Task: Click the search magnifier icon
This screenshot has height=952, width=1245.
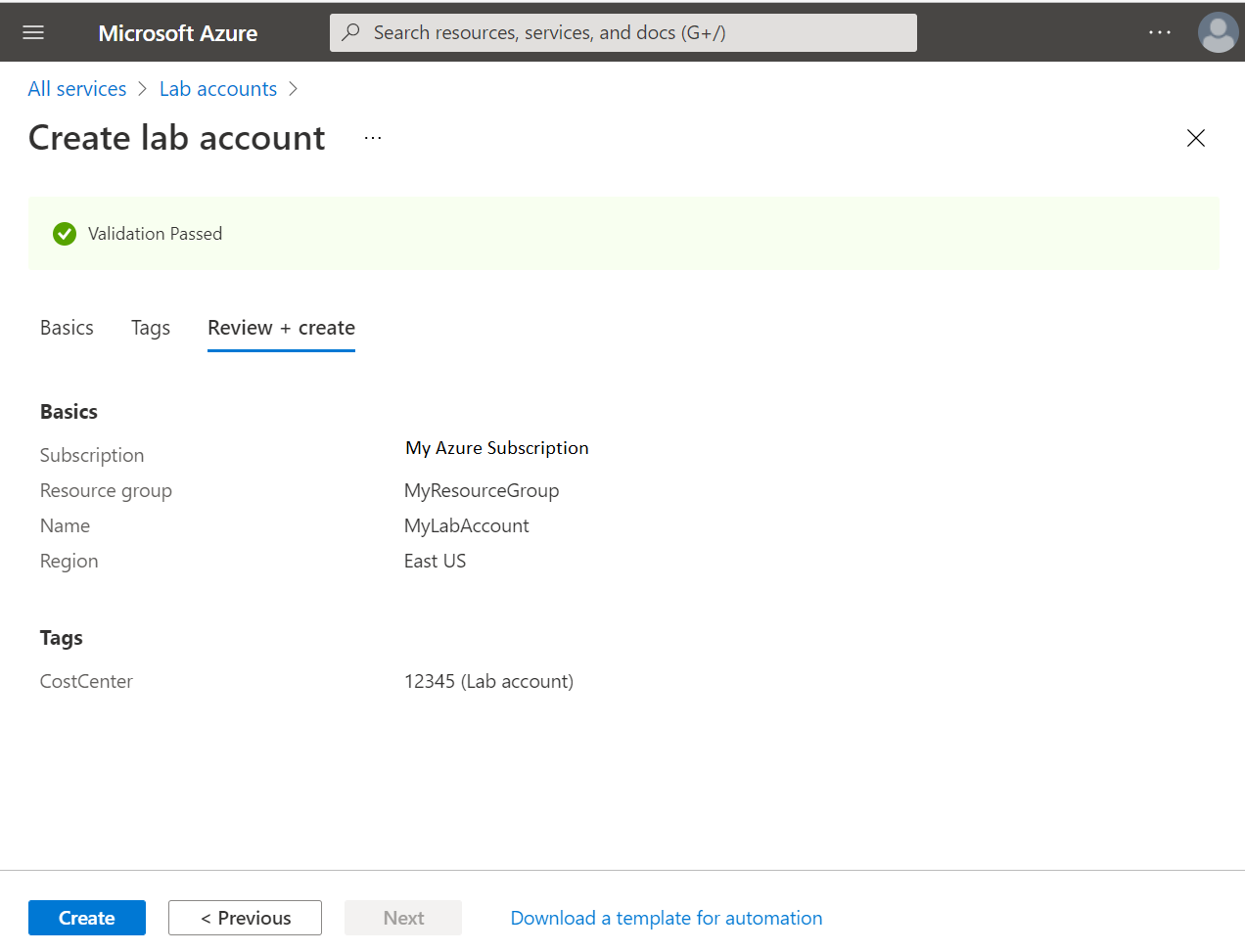Action: (350, 32)
